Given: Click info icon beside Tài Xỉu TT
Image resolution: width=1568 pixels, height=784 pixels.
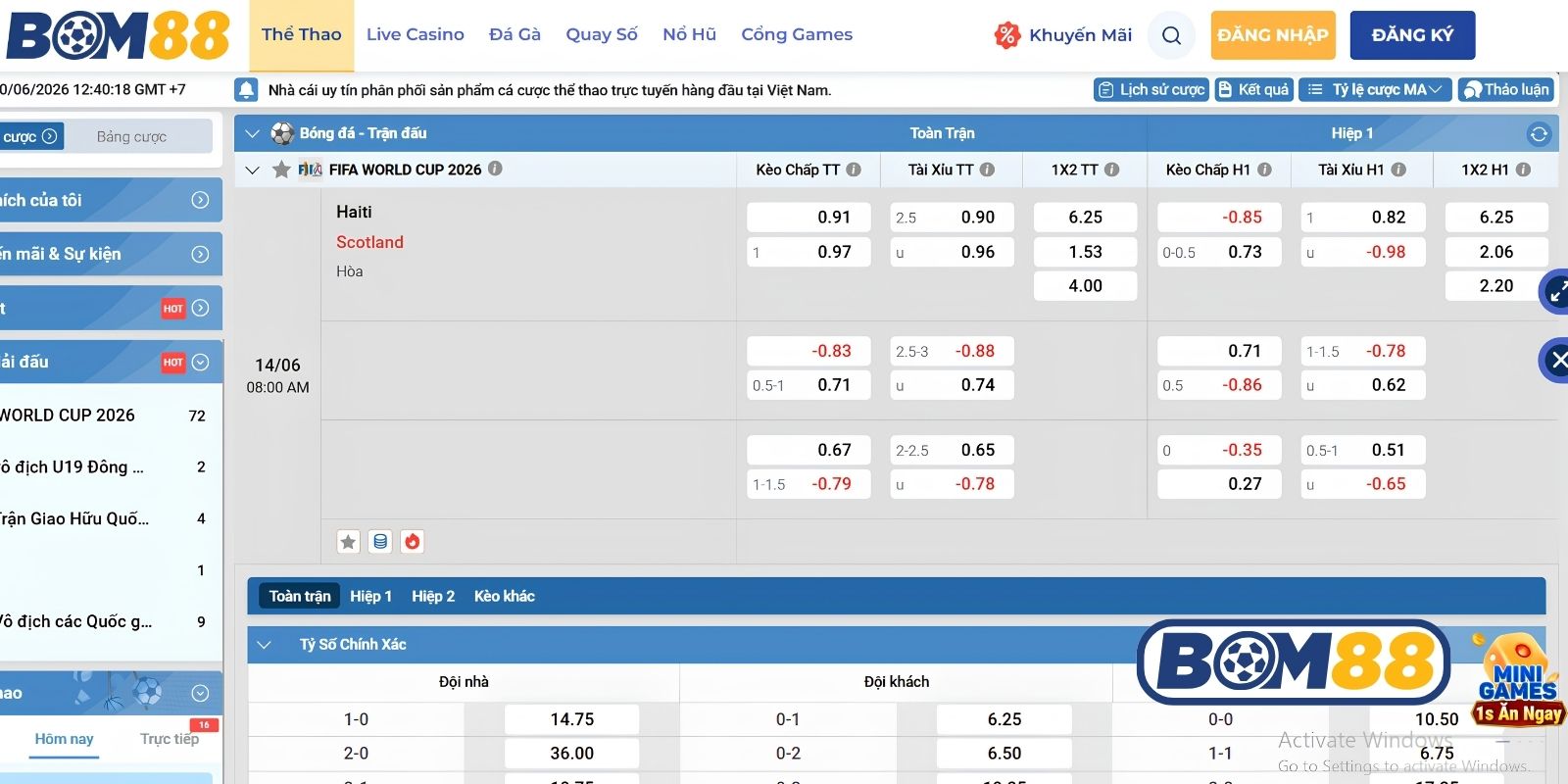Looking at the screenshot, I should coord(987,170).
